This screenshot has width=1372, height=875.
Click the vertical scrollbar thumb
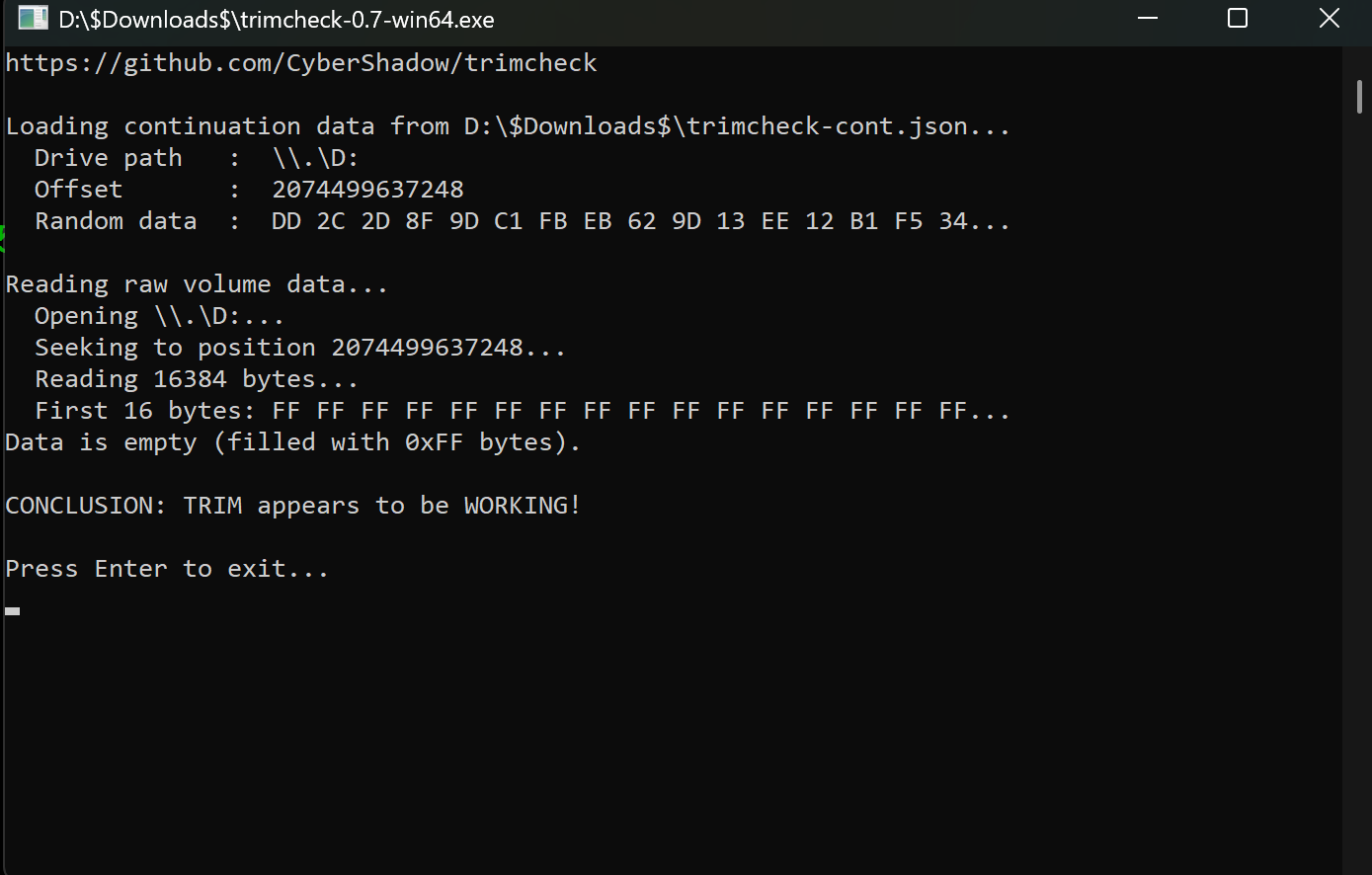[x=1359, y=97]
